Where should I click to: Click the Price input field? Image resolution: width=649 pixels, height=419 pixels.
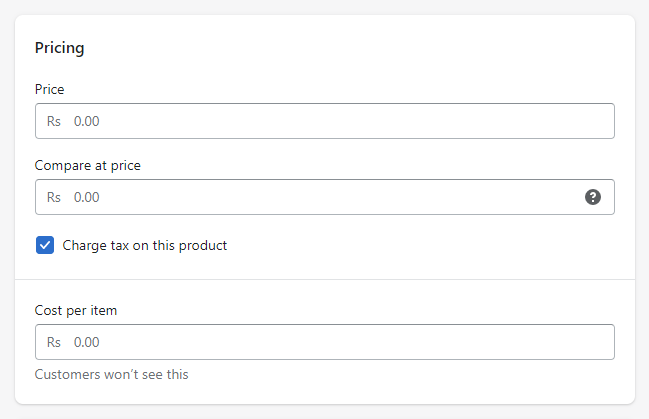click(x=324, y=121)
